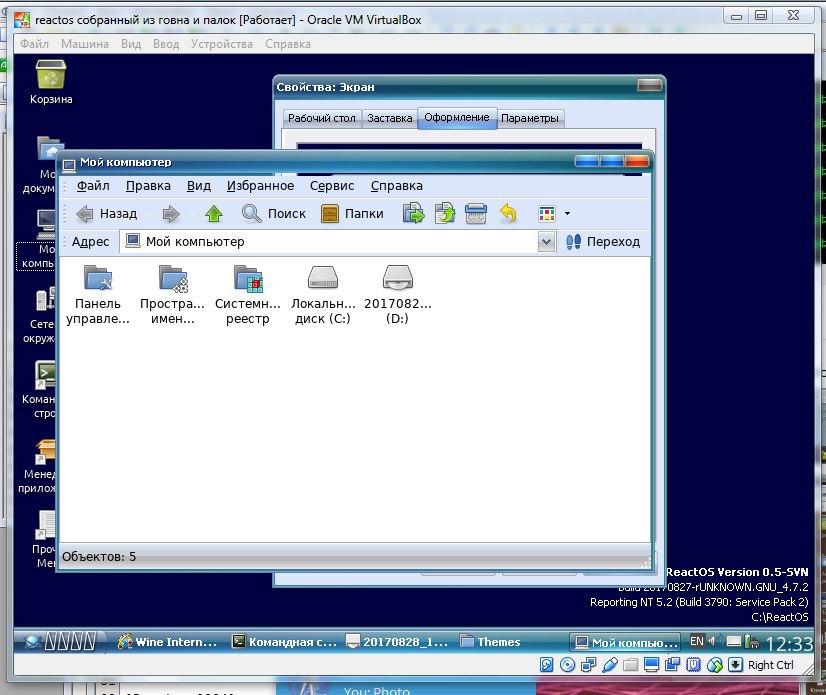This screenshot has height=695, width=826.
Task: Click the Объектов: 5 status text
Action: point(99,556)
